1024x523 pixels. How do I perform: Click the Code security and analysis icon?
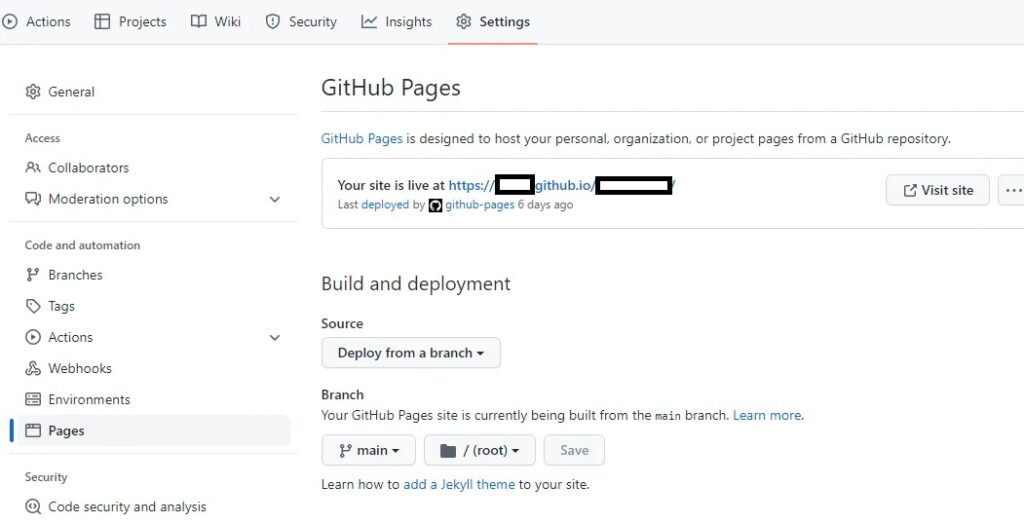[x=33, y=506]
